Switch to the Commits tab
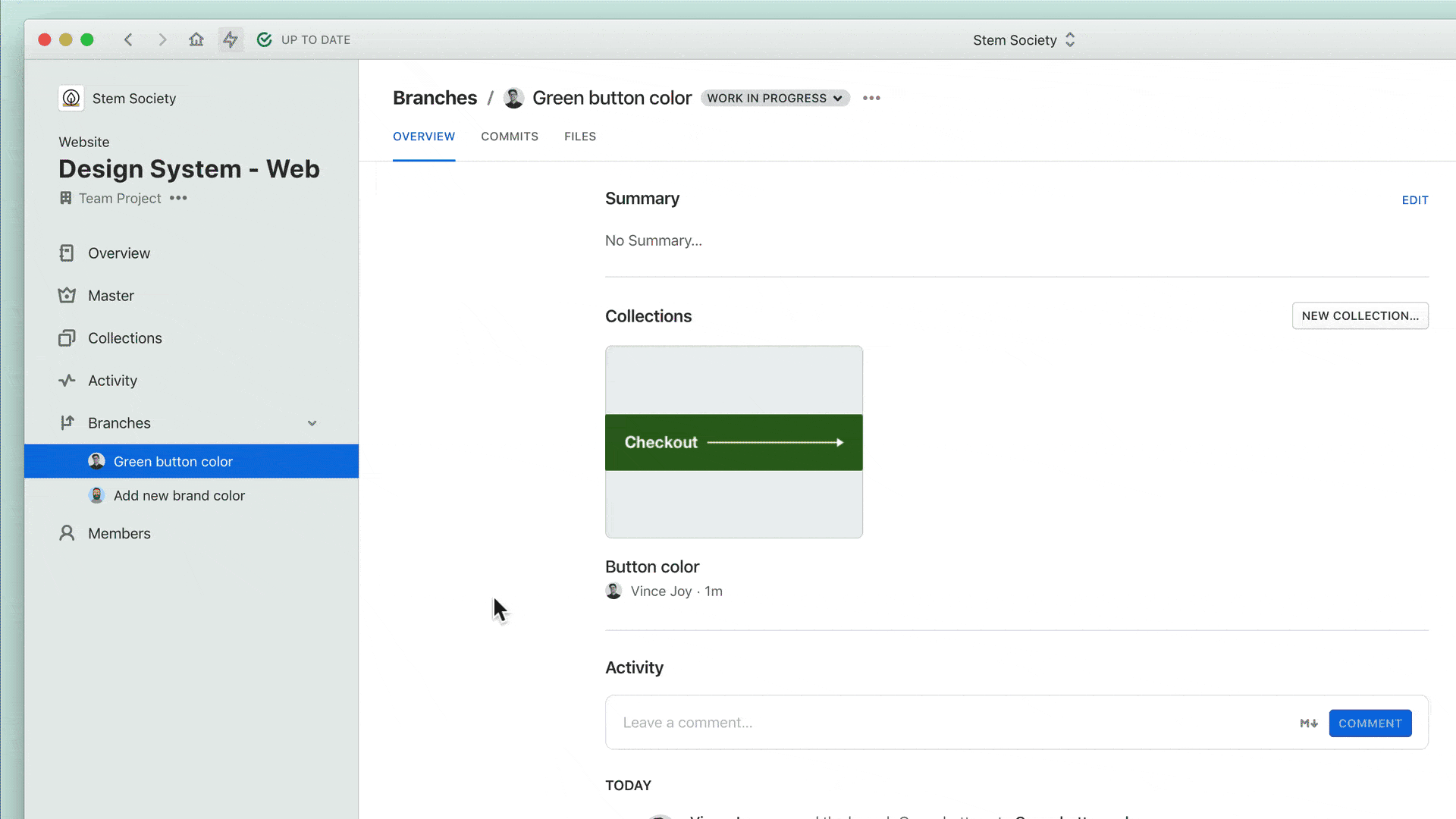The image size is (1456, 819). pyautogui.click(x=510, y=136)
